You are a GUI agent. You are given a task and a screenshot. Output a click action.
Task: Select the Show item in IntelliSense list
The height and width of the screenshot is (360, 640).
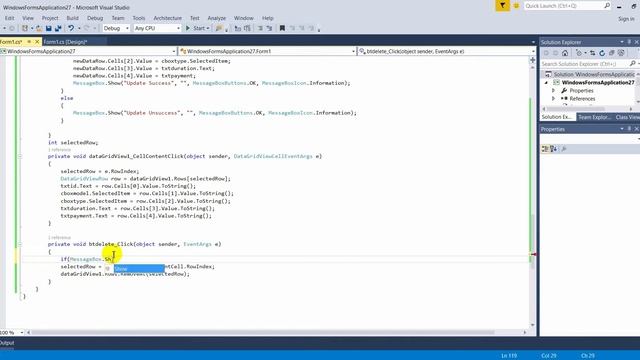click(139, 269)
